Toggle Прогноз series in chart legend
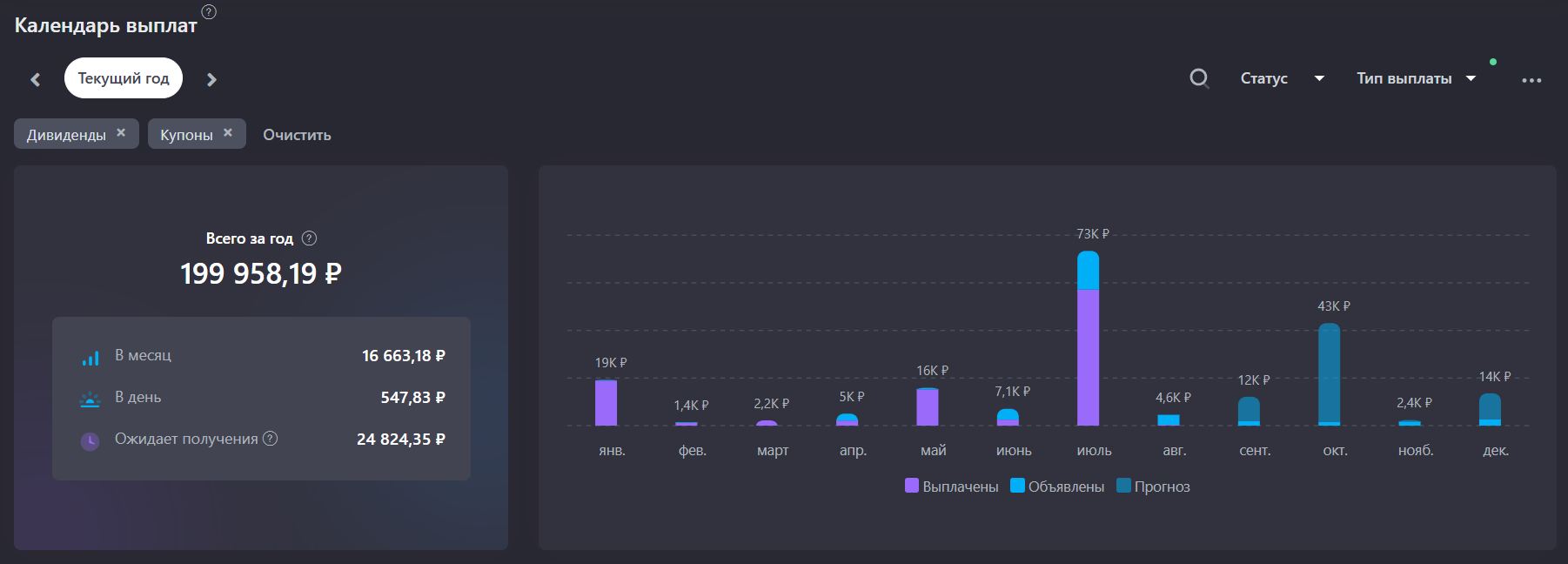Image resolution: width=1568 pixels, height=564 pixels. point(1153,487)
